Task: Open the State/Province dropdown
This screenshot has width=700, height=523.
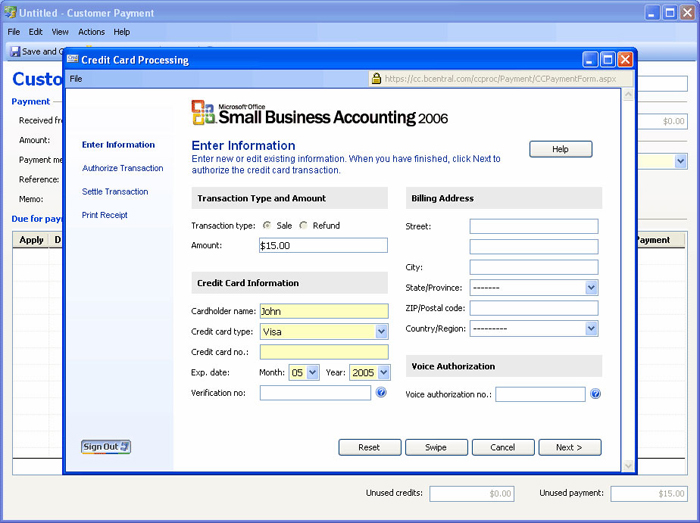Action: [591, 288]
